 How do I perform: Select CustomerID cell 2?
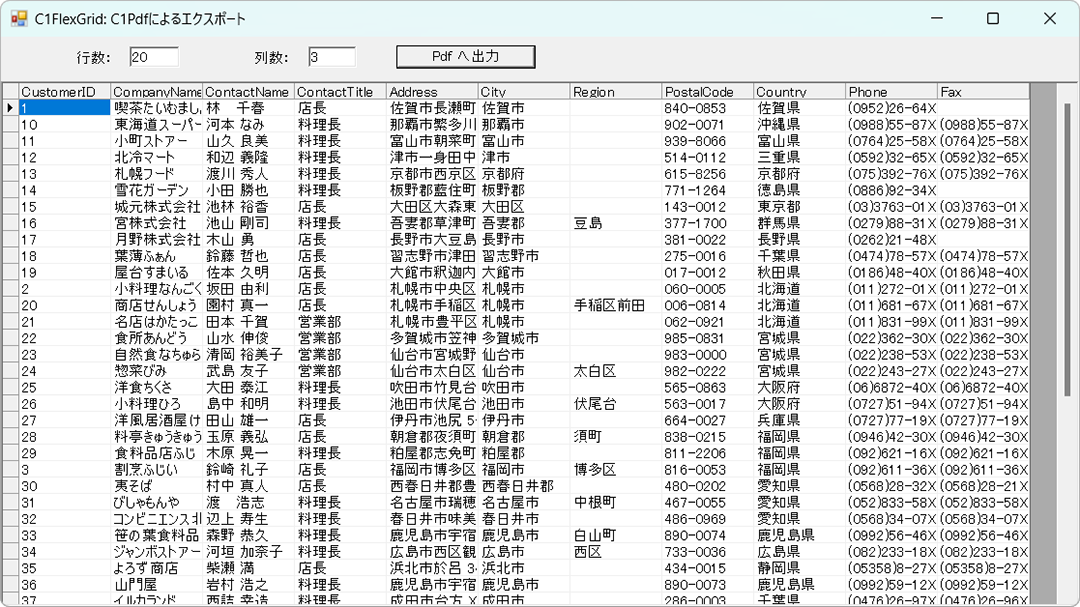tap(65, 289)
